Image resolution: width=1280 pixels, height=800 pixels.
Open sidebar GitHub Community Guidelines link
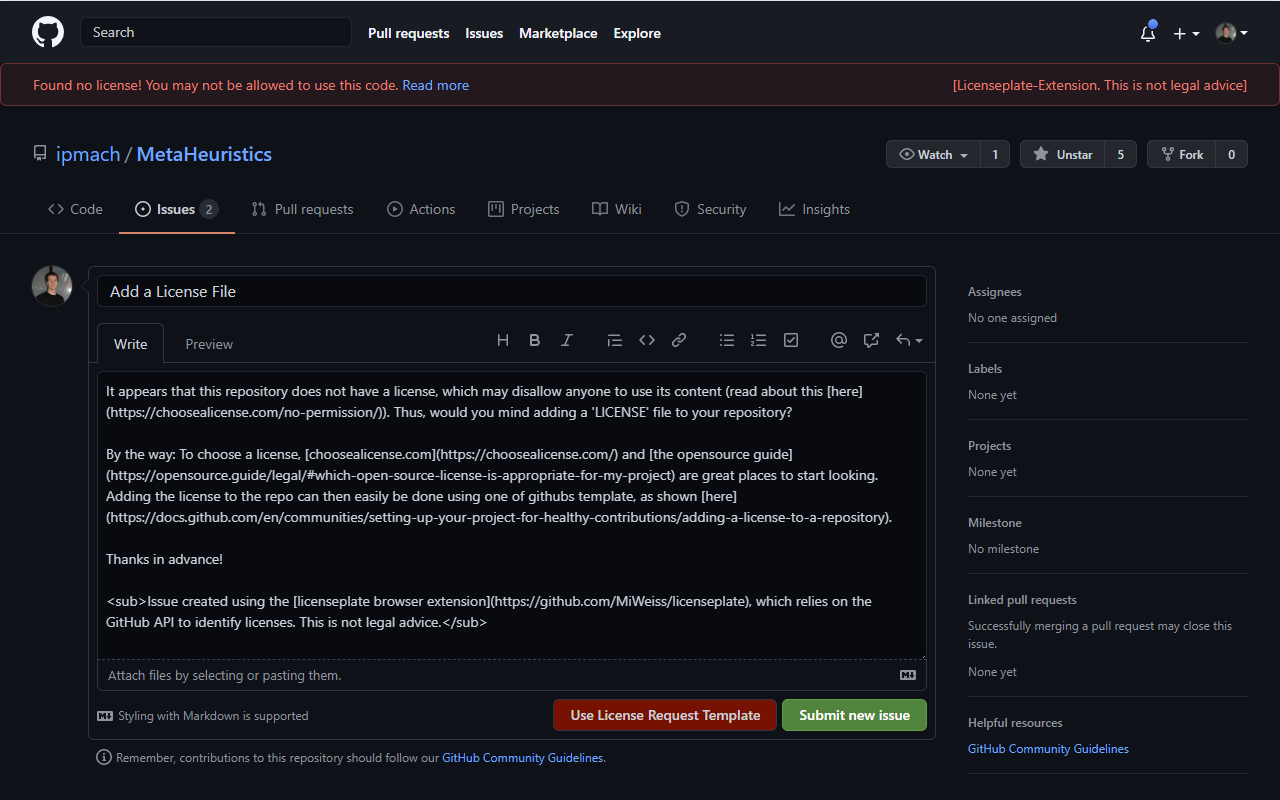coord(1048,749)
